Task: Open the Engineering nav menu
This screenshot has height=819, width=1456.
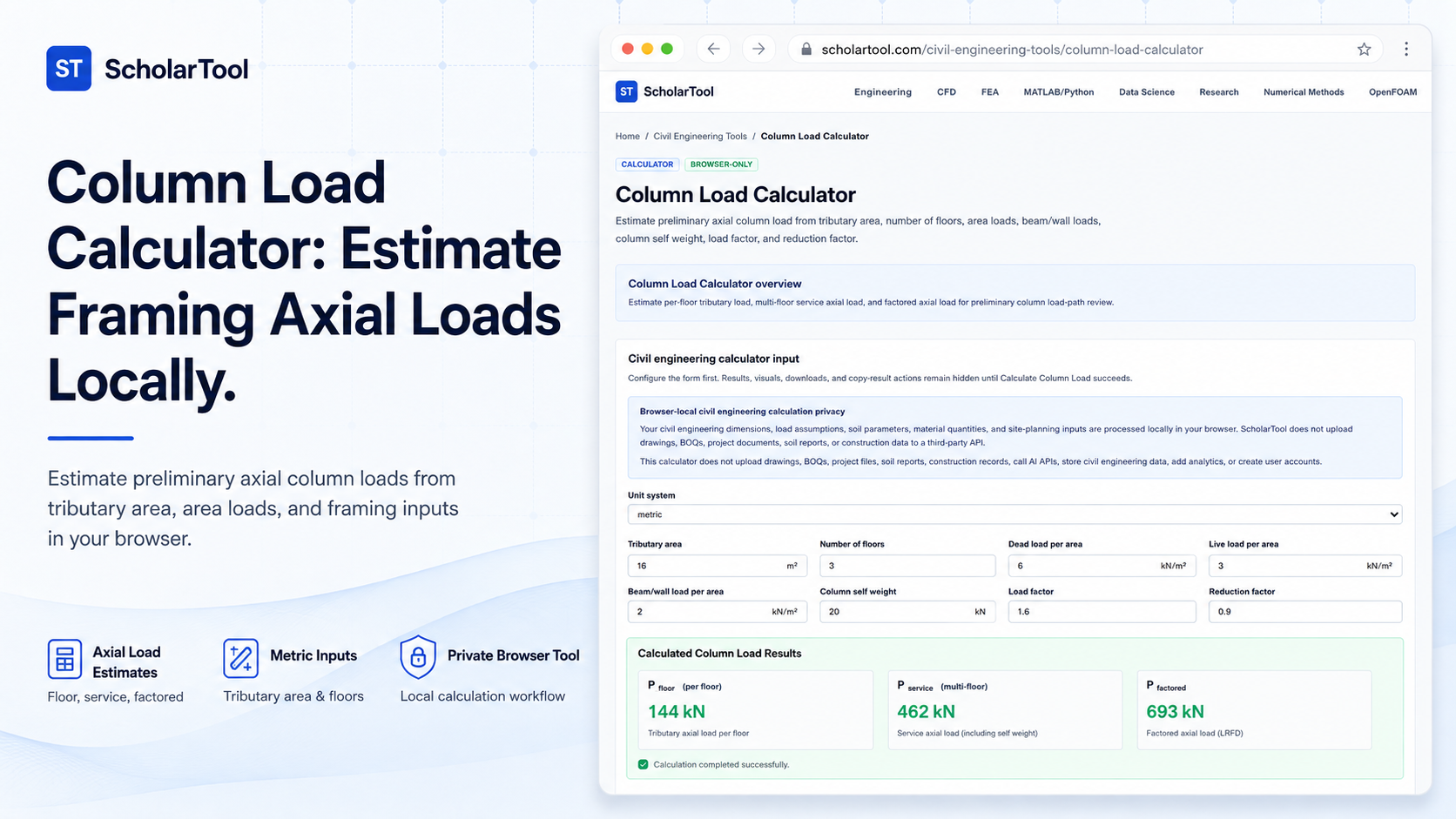Action: click(883, 92)
